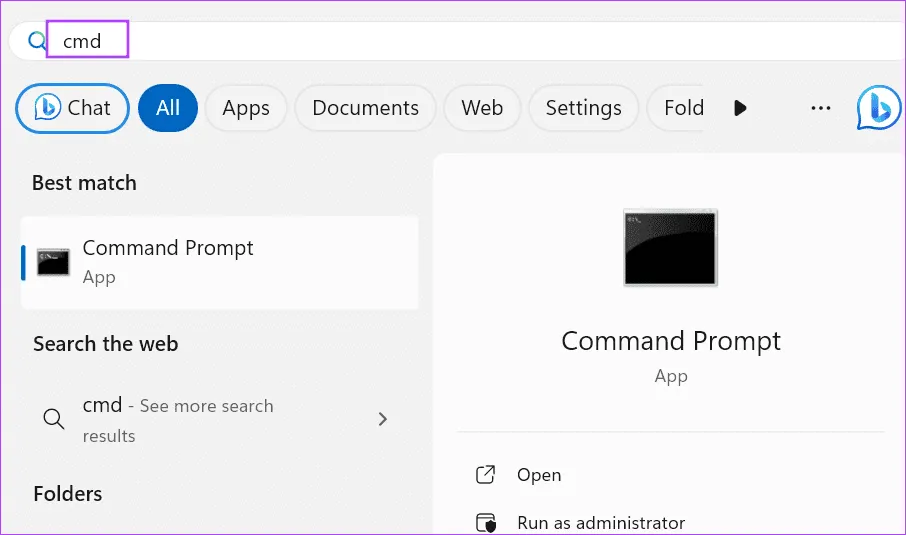Image resolution: width=906 pixels, height=535 pixels.
Task: Click the arrow to show more filters
Action: point(740,108)
